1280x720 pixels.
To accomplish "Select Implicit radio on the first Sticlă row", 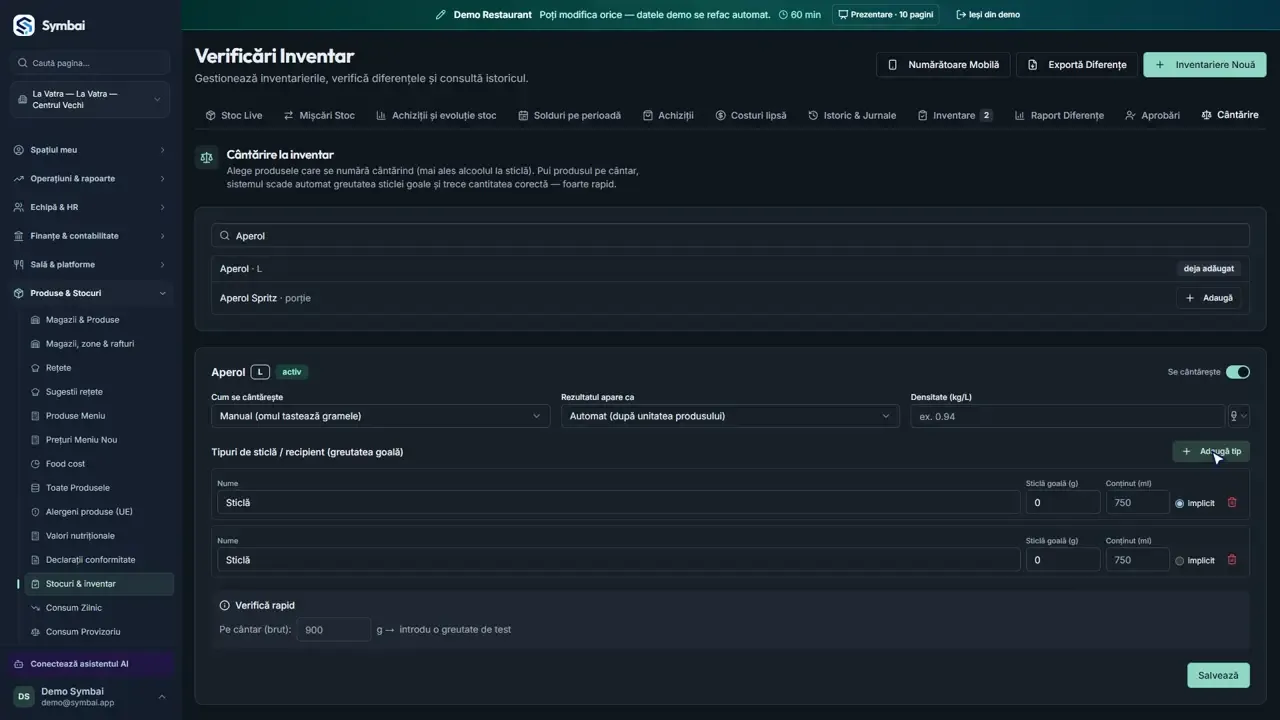I will pyautogui.click(x=1180, y=504).
